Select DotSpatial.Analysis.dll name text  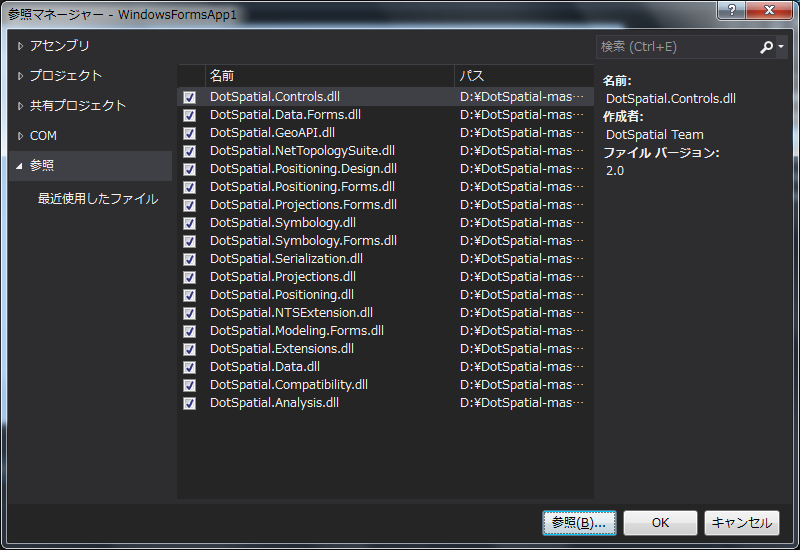pyautogui.click(x=274, y=403)
